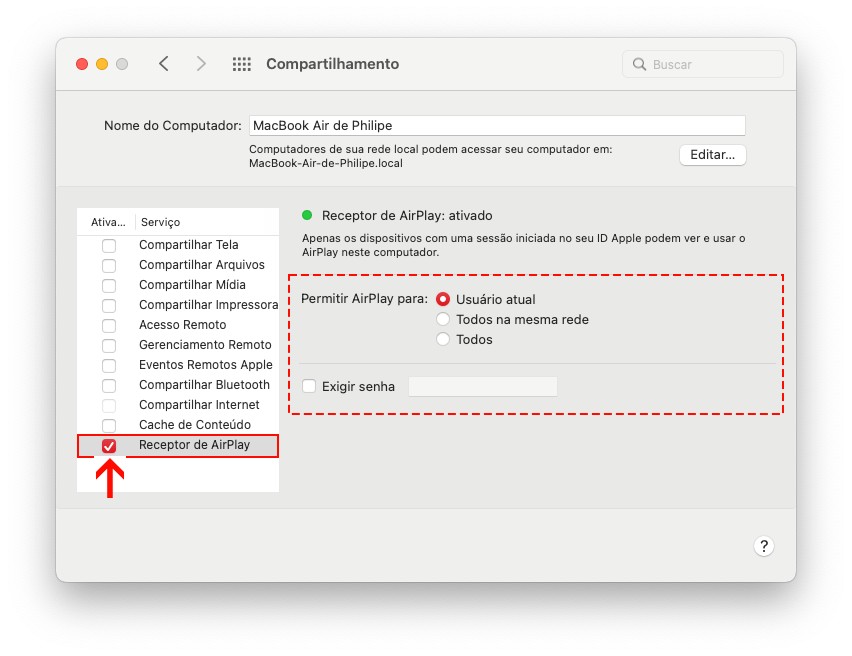This screenshot has height=656, width=852.
Task: Enable the Compartilhar Tela checkbox
Action: click(x=109, y=245)
